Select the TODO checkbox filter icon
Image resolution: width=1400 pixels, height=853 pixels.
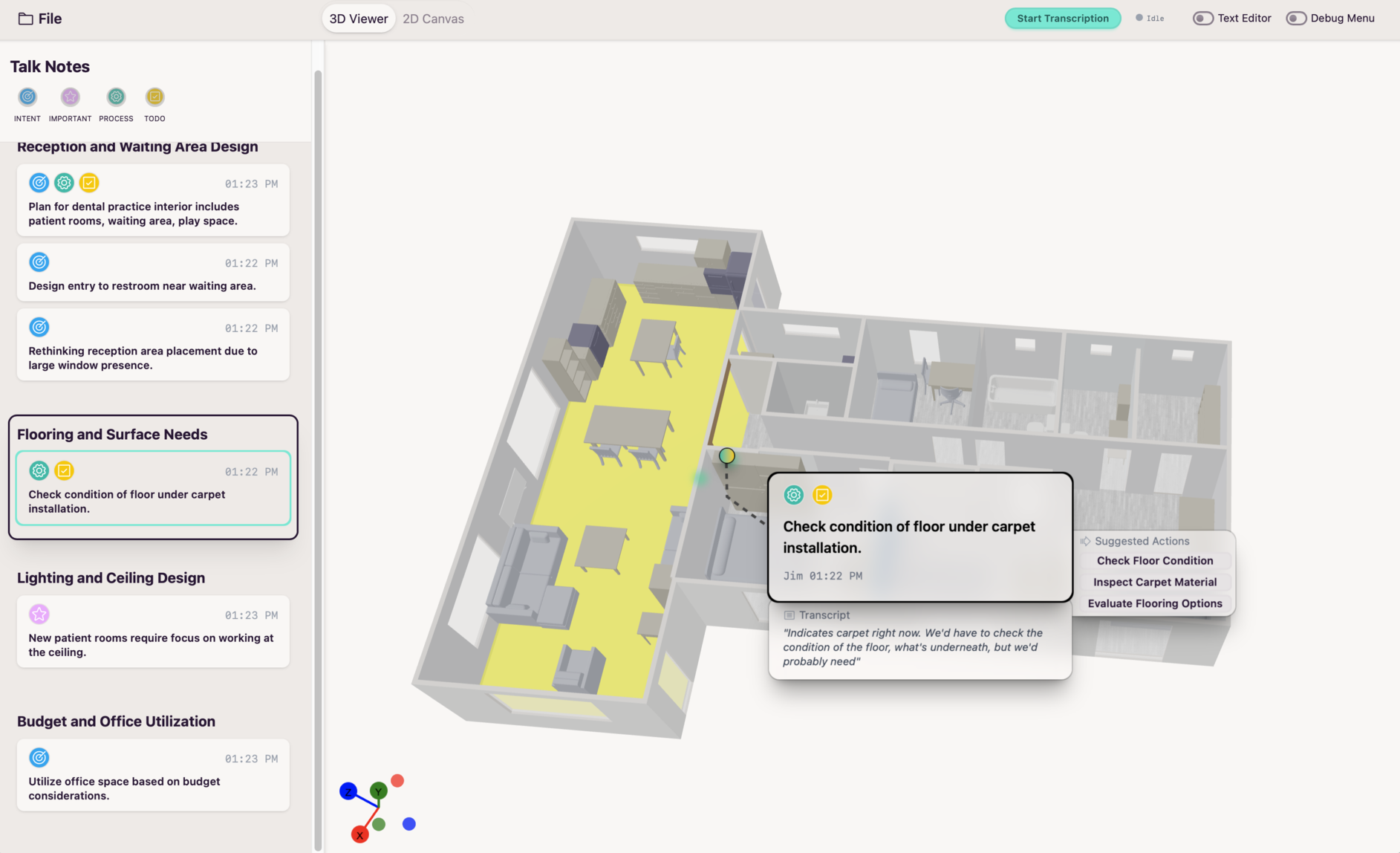(x=154, y=97)
